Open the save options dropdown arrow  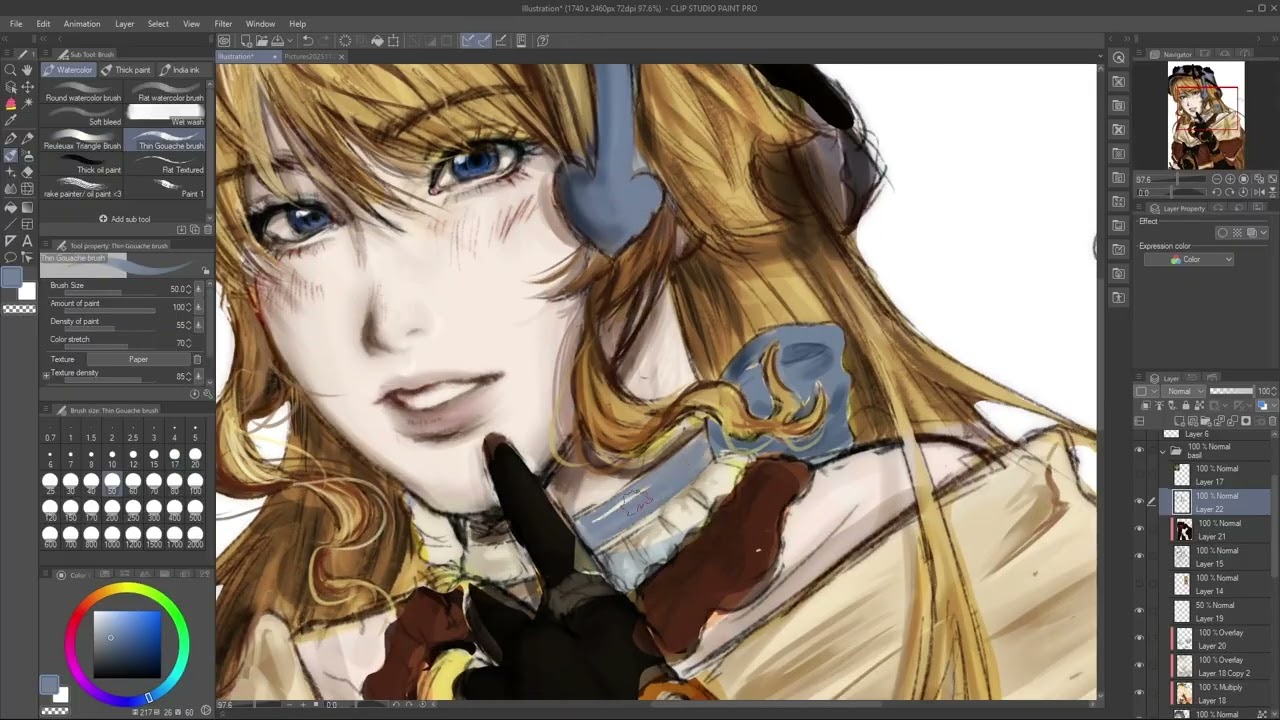(288, 41)
